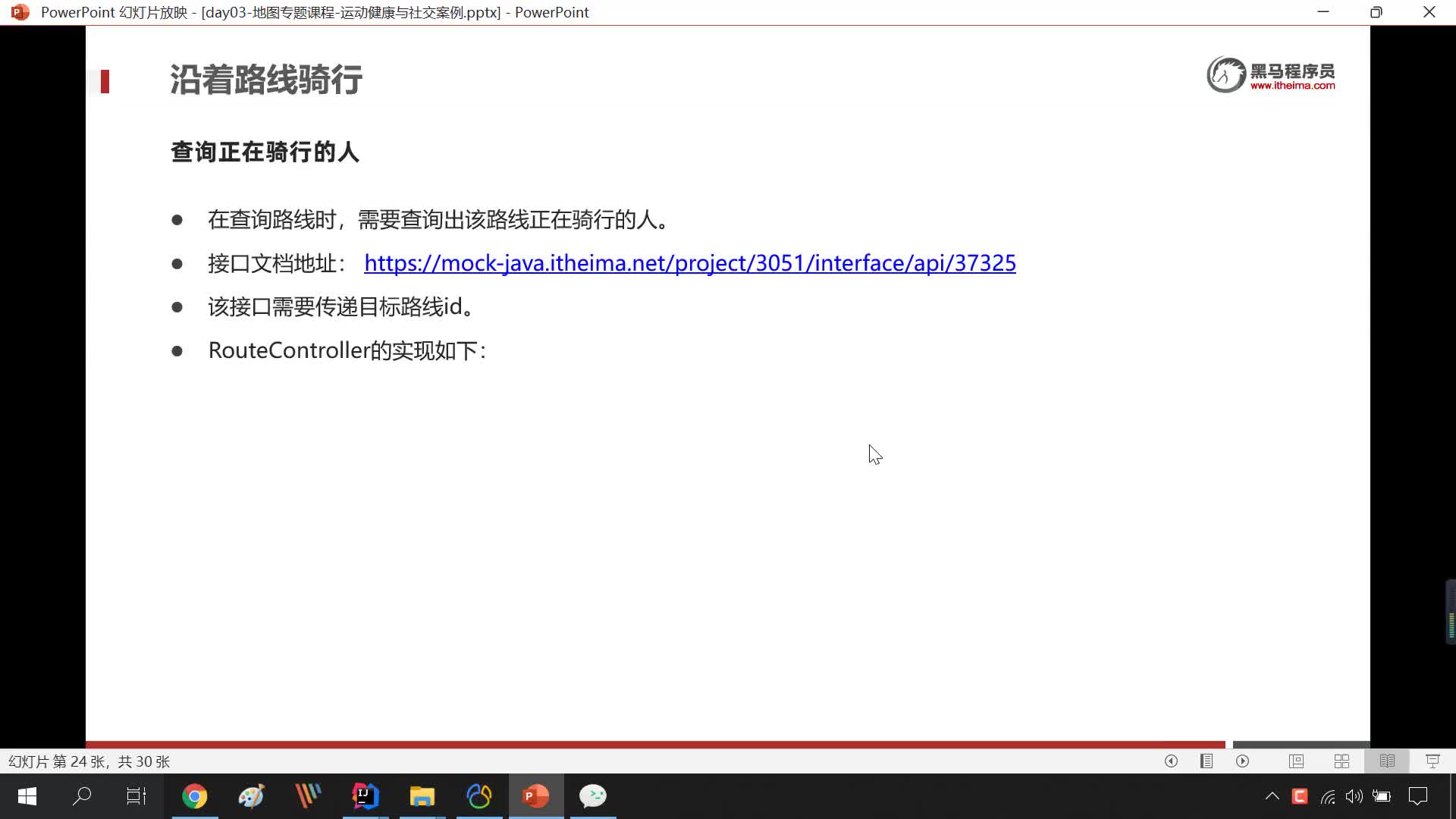
Task: Open taskbar Search icon
Action: 82,796
